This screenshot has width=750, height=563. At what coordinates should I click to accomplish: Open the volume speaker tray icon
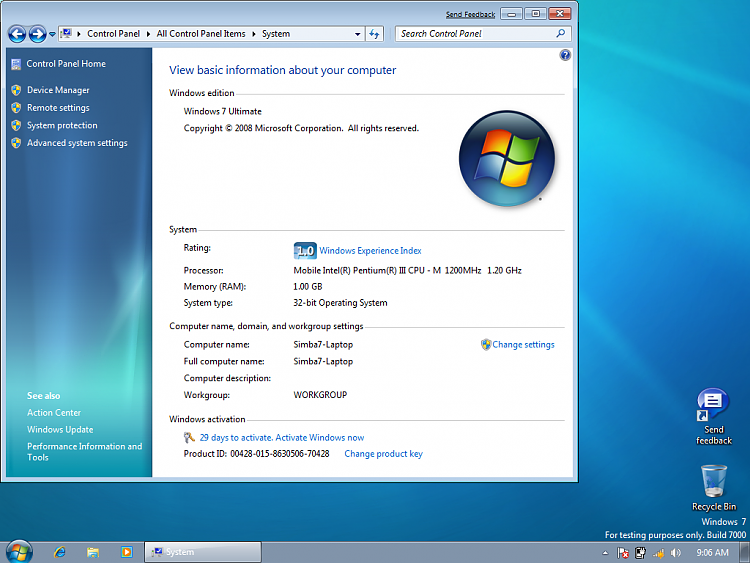coord(675,553)
